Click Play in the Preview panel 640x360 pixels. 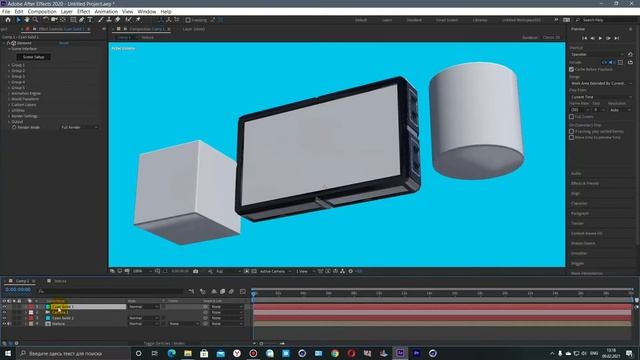tap(600, 38)
